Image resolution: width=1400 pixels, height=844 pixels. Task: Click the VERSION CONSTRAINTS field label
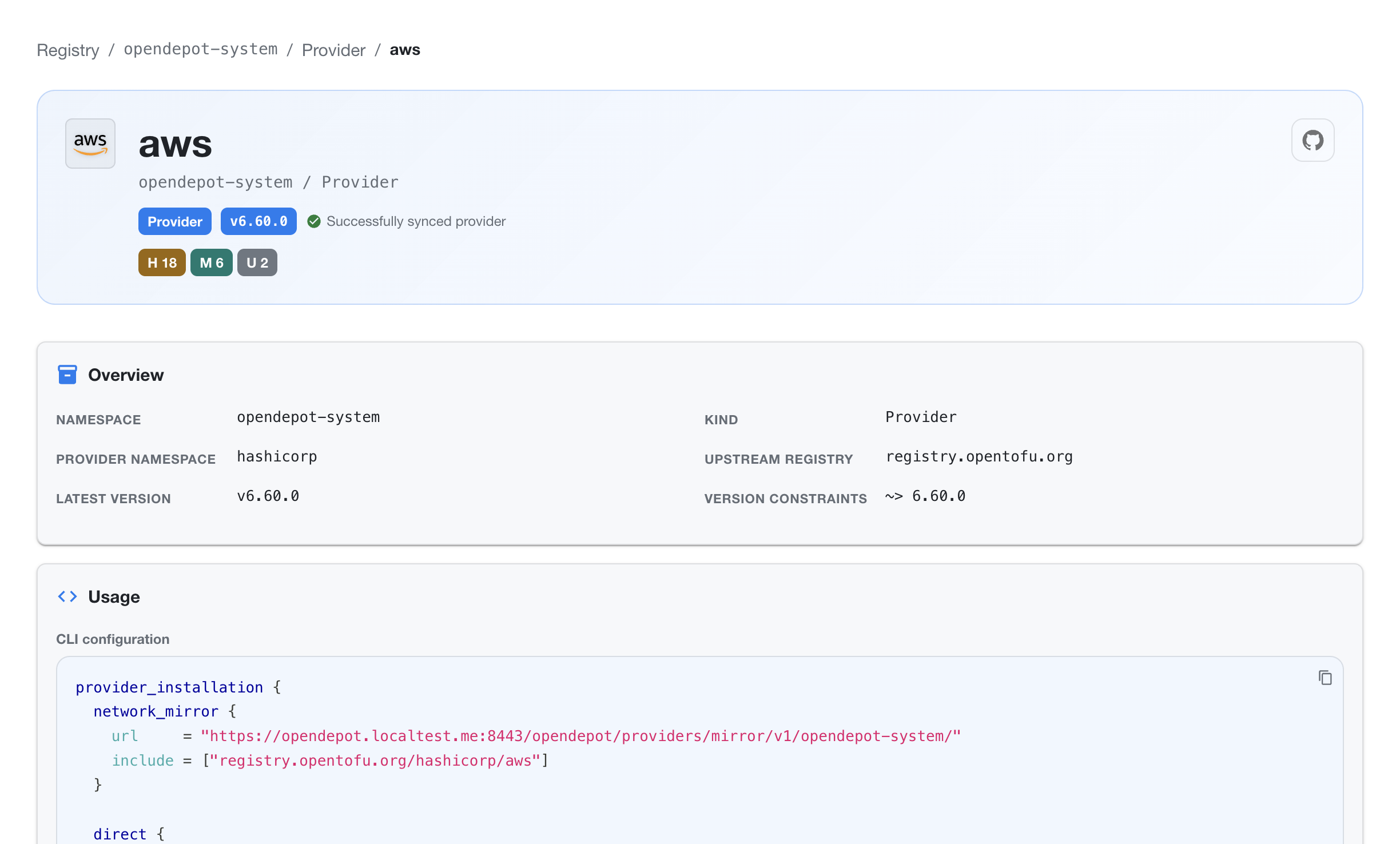point(785,499)
